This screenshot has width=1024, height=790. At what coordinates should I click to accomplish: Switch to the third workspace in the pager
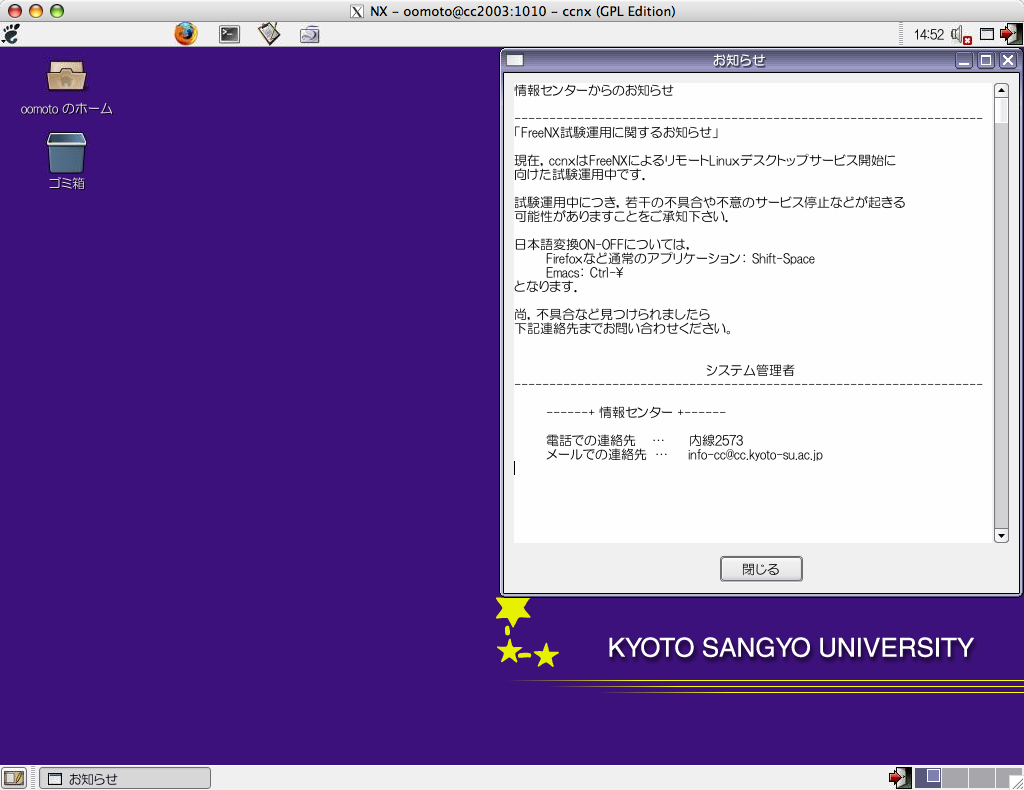[x=981, y=778]
